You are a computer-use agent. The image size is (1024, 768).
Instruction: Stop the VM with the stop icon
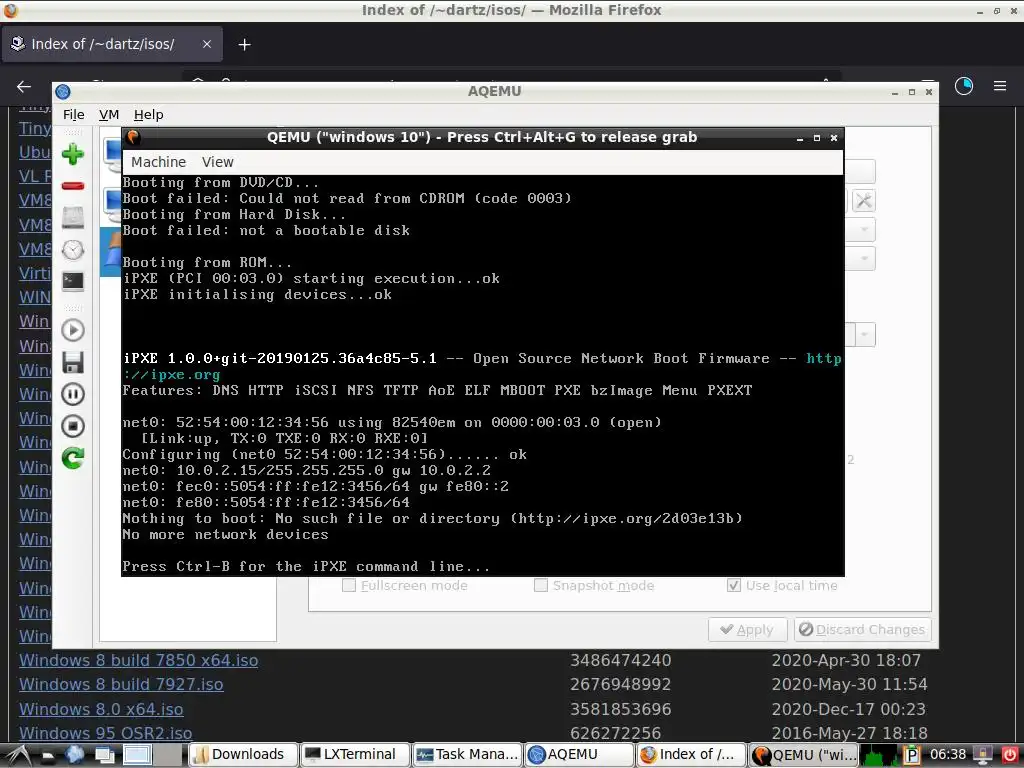click(x=72, y=426)
